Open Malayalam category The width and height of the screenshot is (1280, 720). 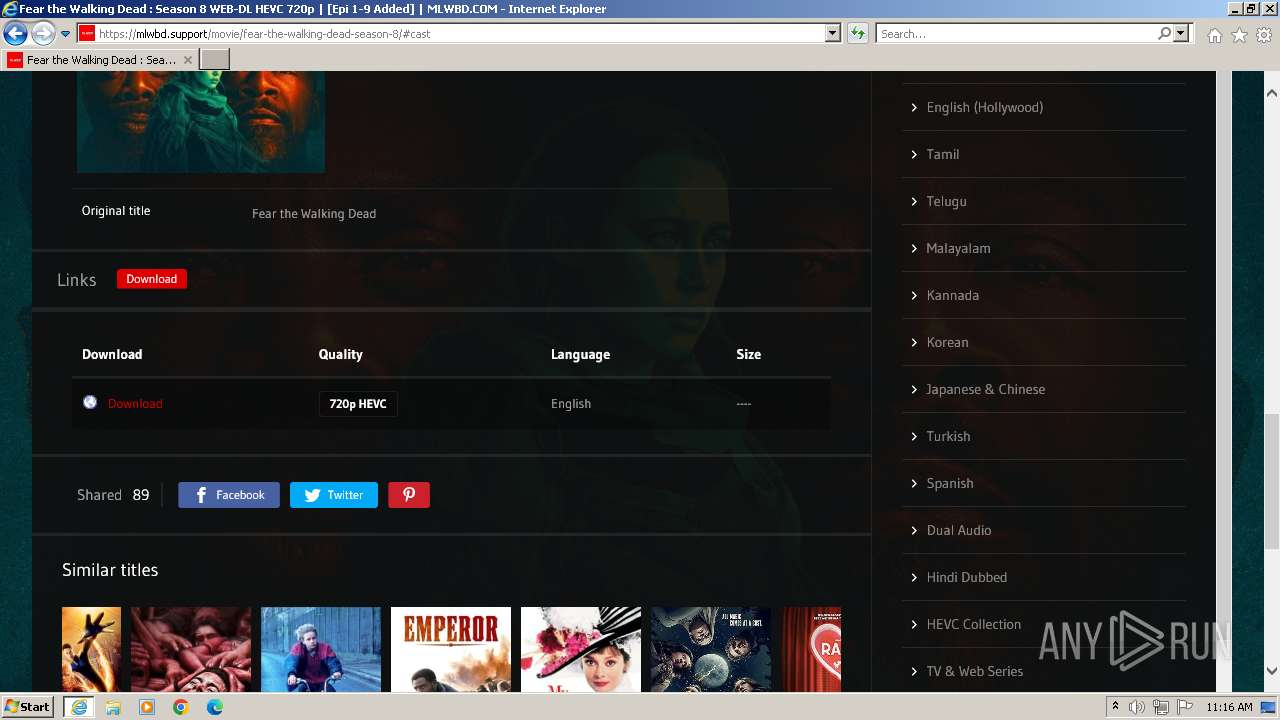coord(958,248)
